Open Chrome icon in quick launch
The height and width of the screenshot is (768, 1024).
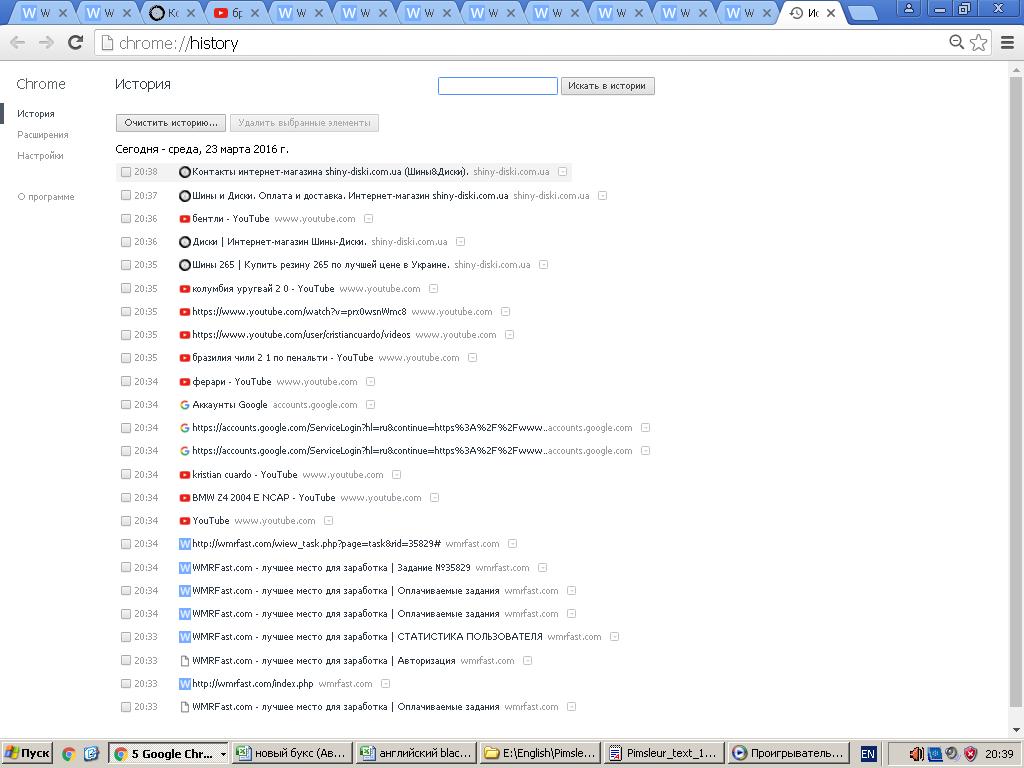(69, 754)
